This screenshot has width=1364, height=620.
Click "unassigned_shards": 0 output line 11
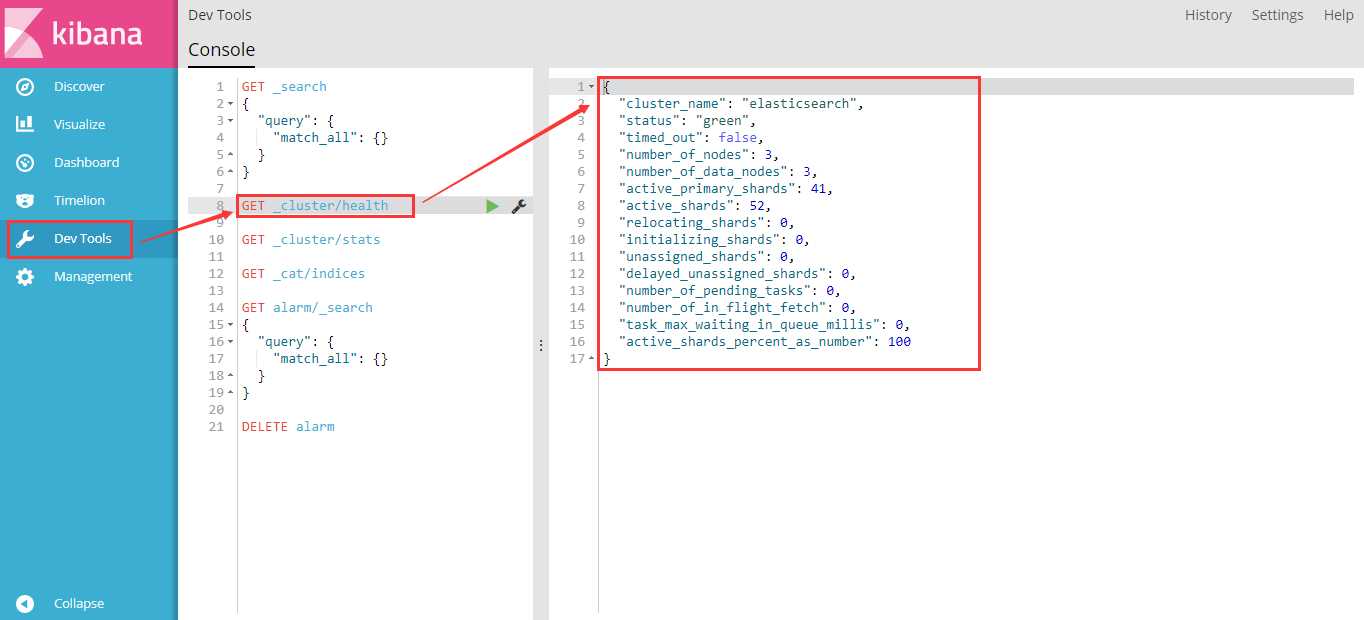coord(707,257)
